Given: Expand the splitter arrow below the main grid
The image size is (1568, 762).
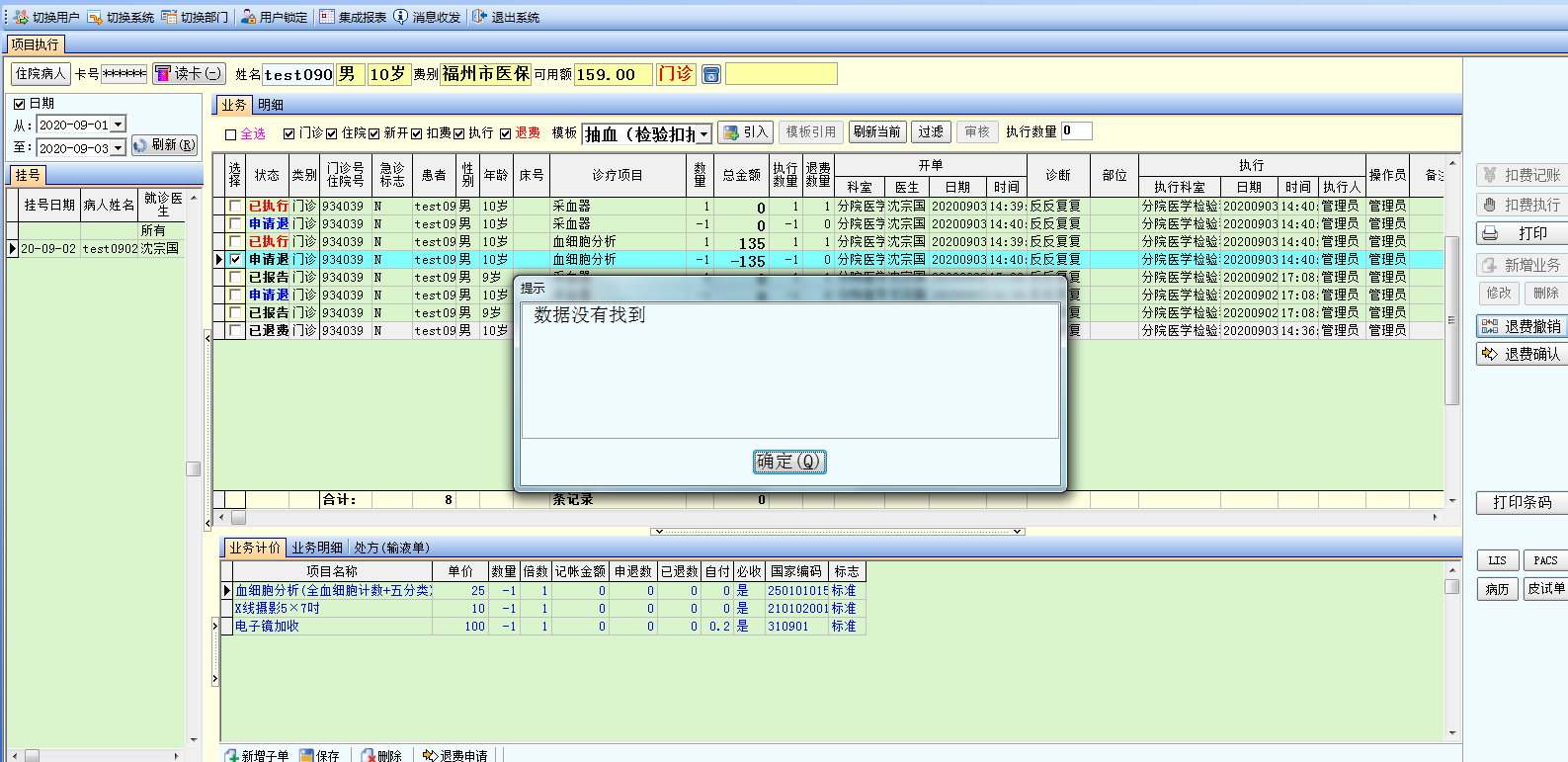Looking at the screenshot, I should pyautogui.click(x=837, y=532).
